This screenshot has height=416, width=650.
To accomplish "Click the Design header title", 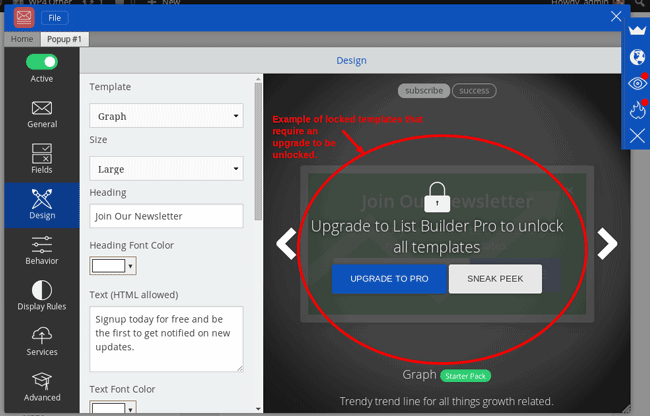I will [351, 60].
